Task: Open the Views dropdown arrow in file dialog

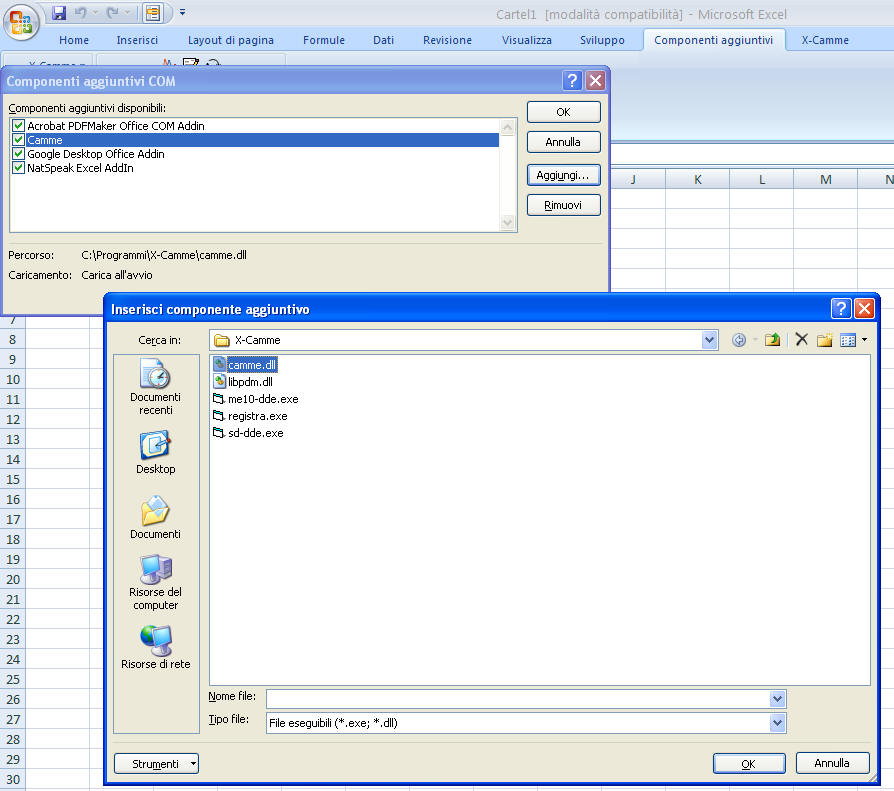Action: click(864, 340)
